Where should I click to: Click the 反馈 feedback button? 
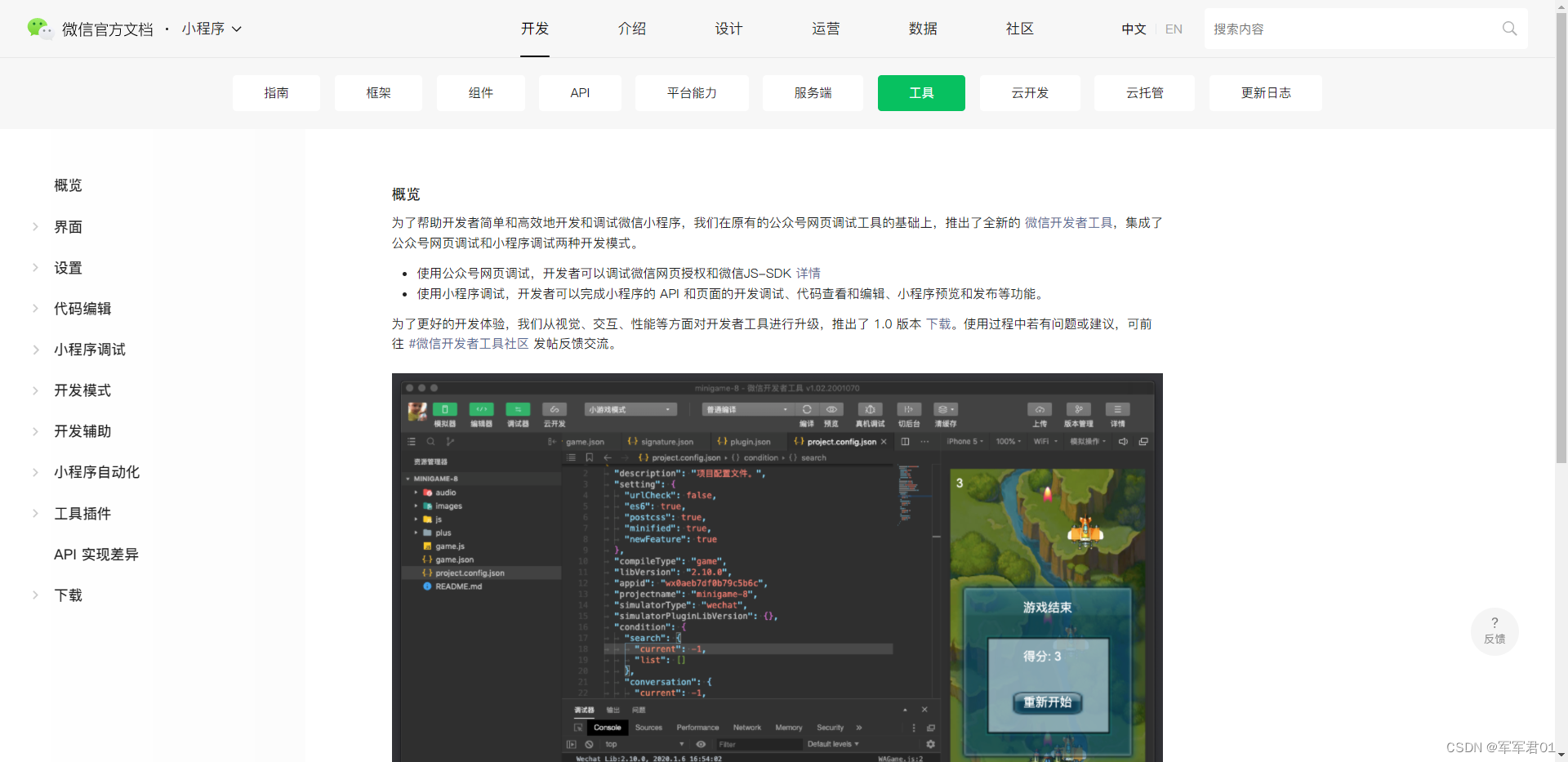[x=1494, y=631]
